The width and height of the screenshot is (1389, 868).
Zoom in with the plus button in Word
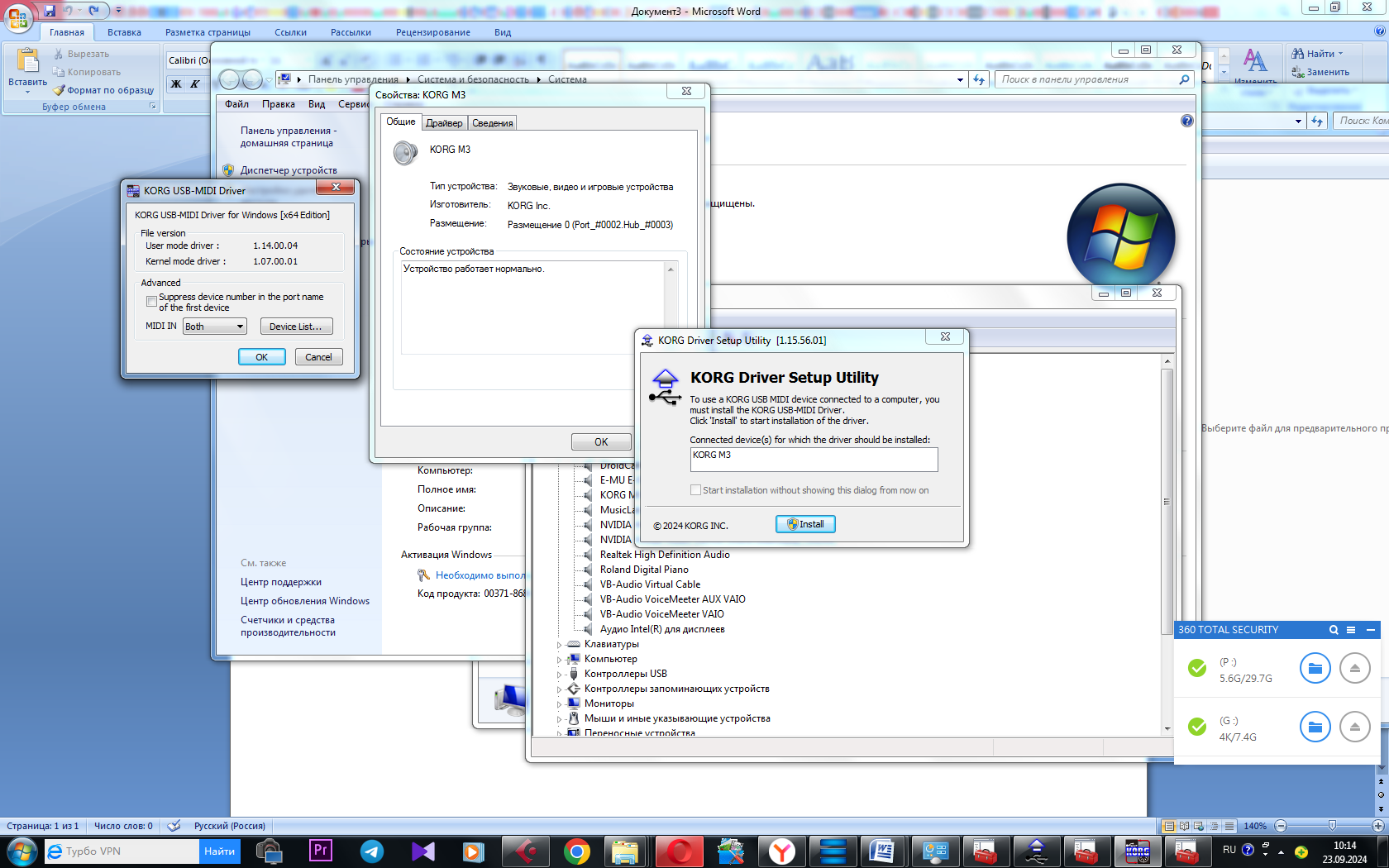coord(1378,826)
